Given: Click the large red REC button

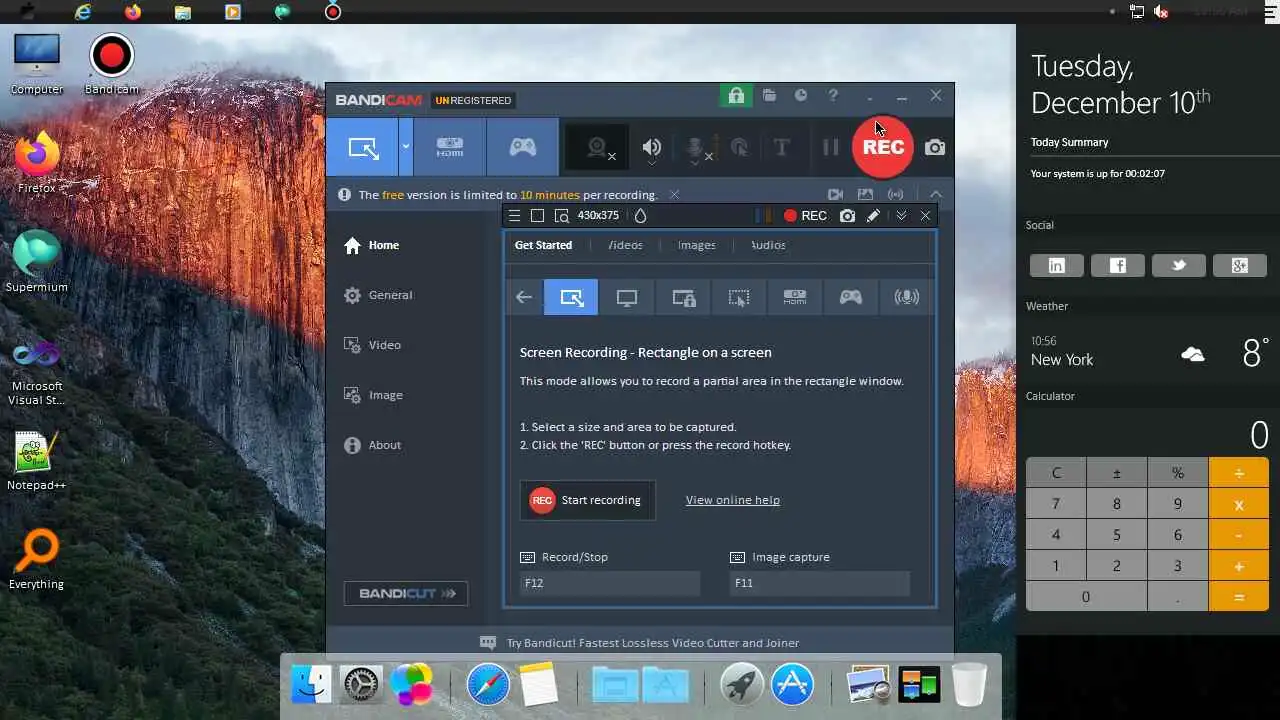Looking at the screenshot, I should (883, 147).
